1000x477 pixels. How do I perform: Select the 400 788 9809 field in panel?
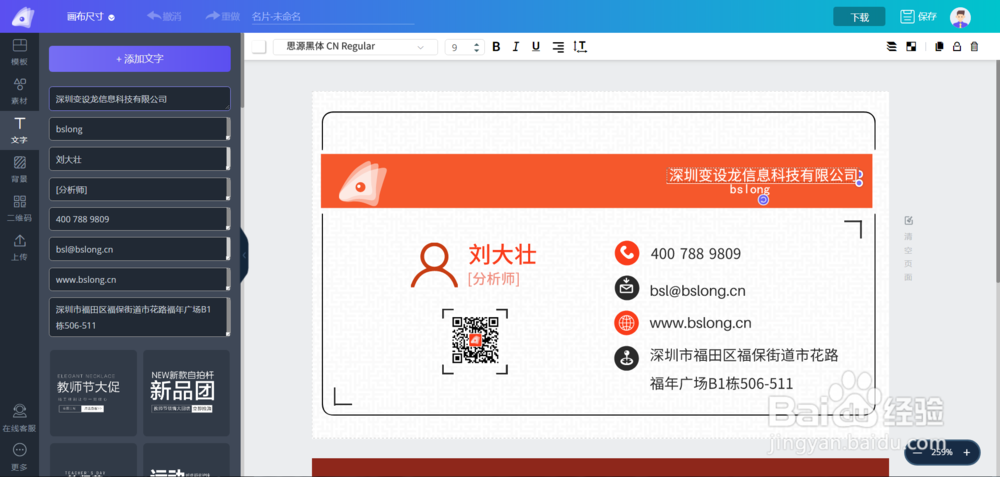(140, 219)
